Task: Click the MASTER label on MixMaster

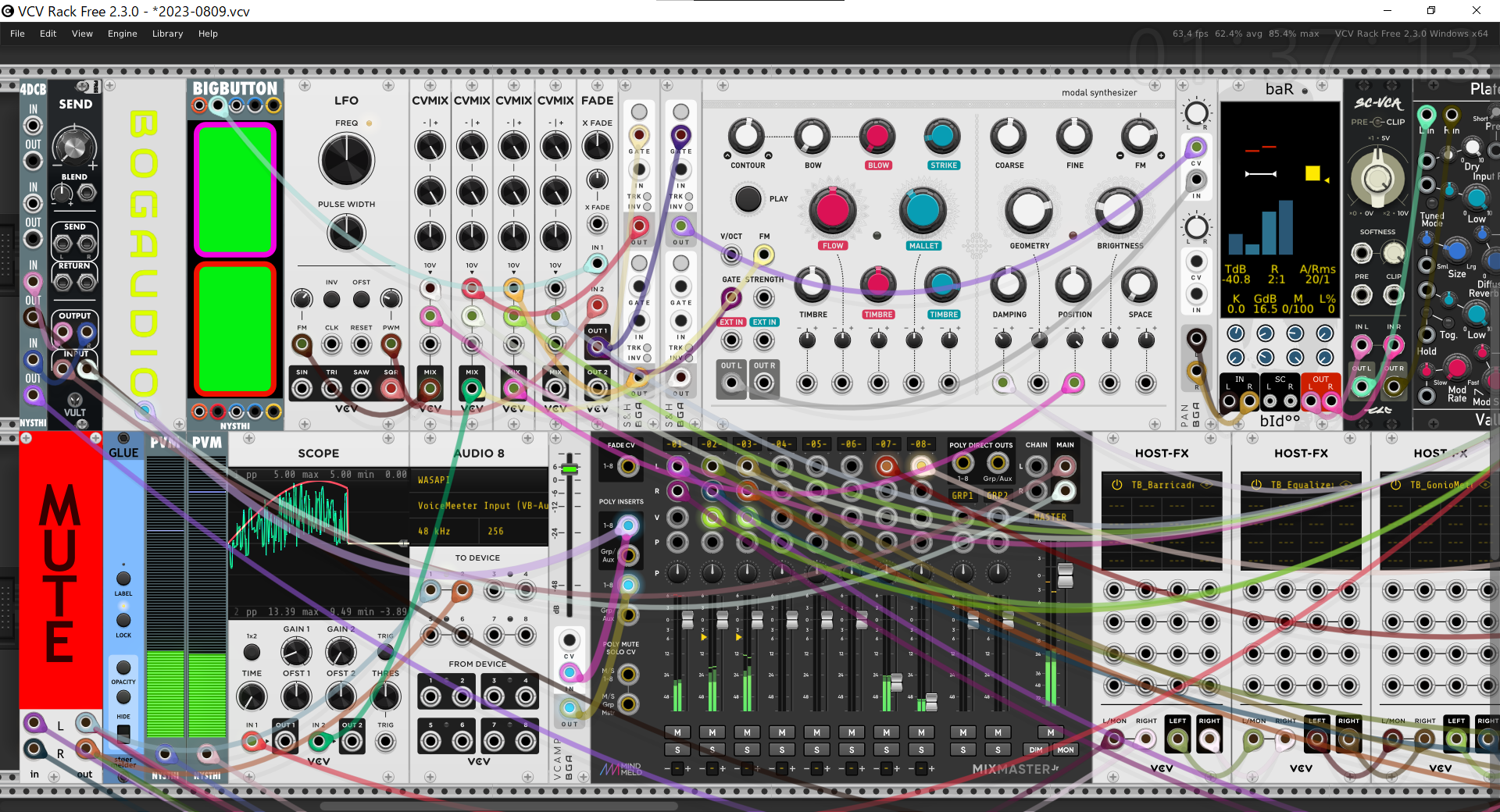Action: tap(1051, 517)
